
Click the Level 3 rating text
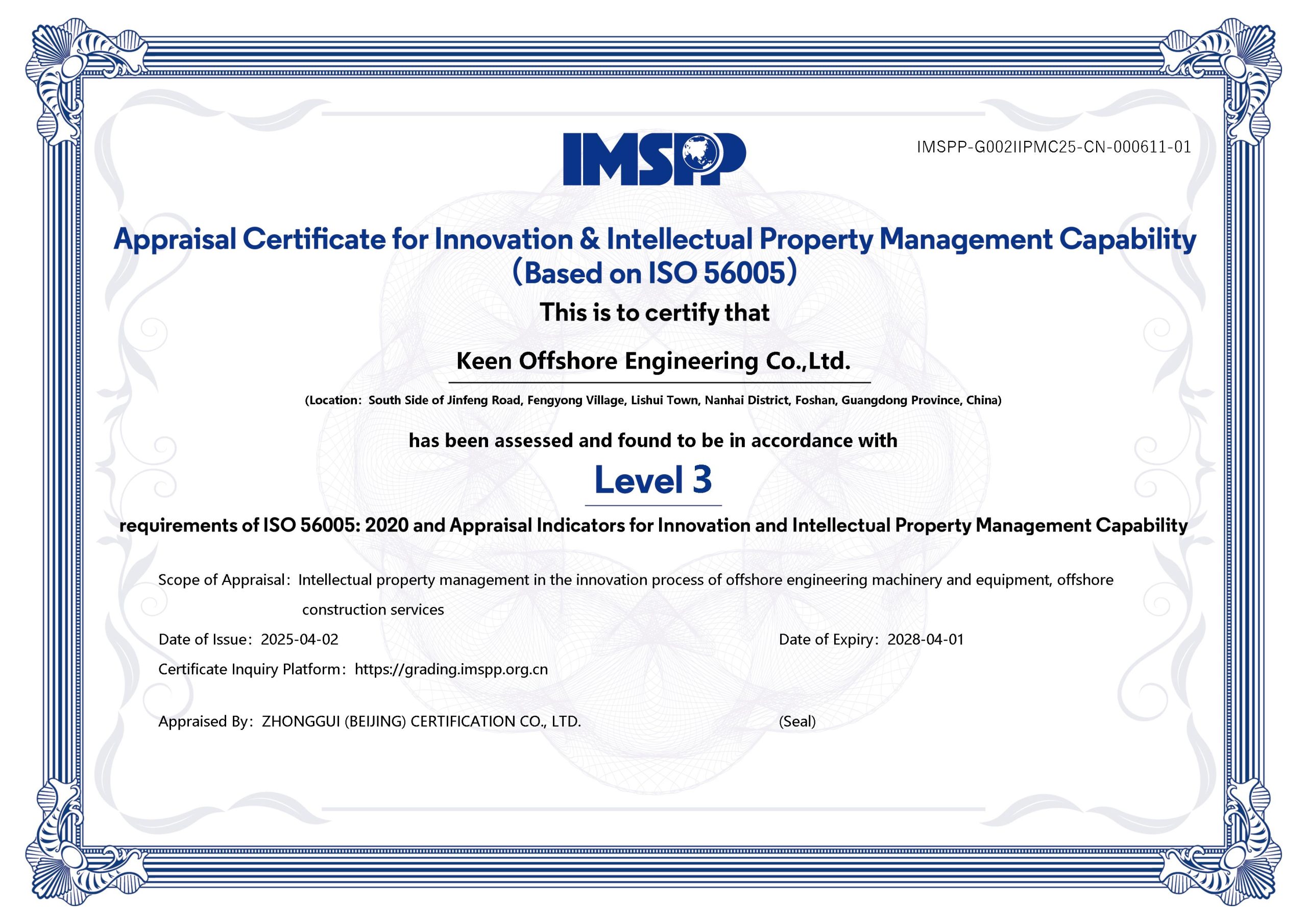(x=653, y=480)
